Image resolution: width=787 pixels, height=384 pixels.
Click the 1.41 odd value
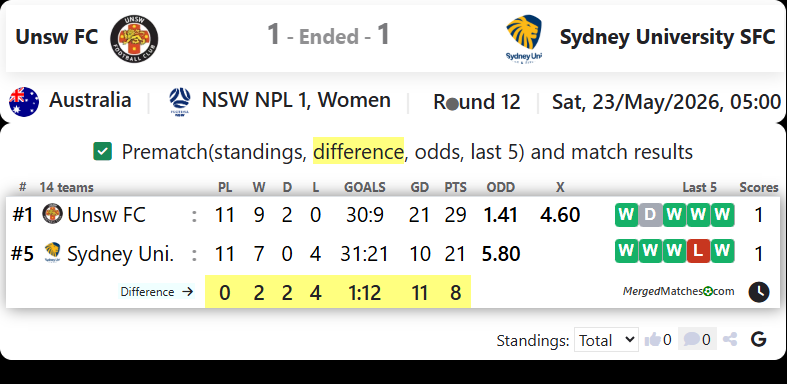tap(500, 215)
